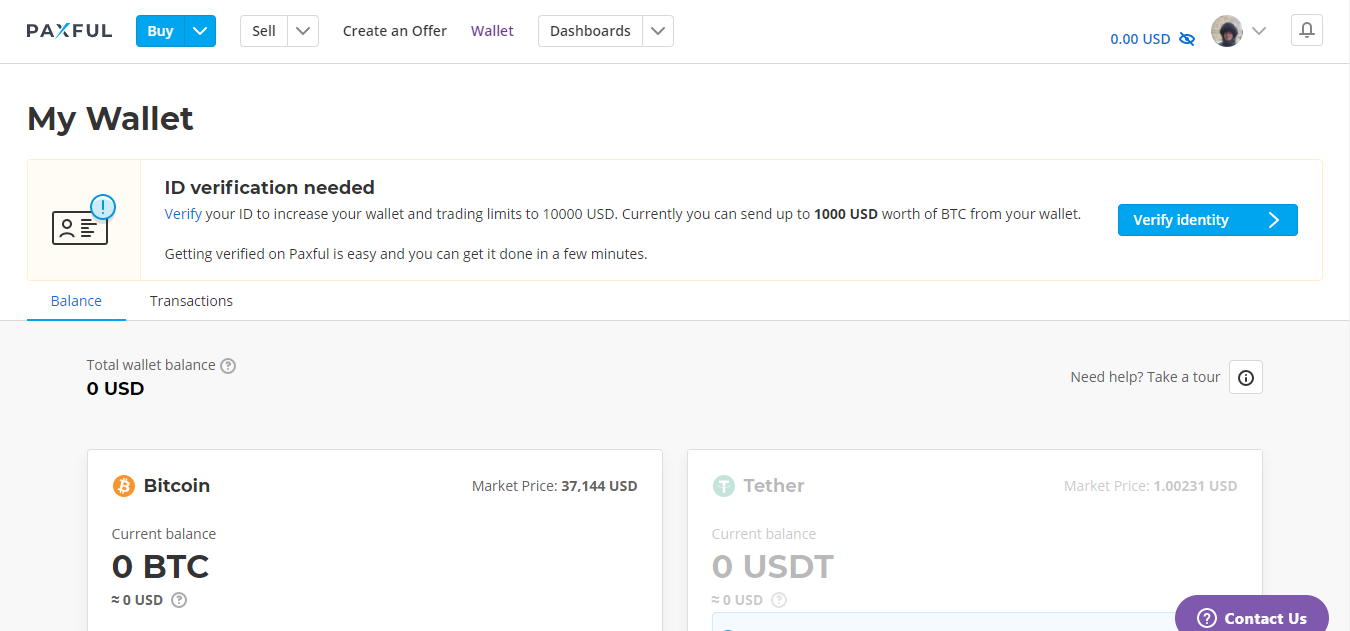Open Wallet in the top navigation
The image size is (1350, 631).
pos(492,31)
